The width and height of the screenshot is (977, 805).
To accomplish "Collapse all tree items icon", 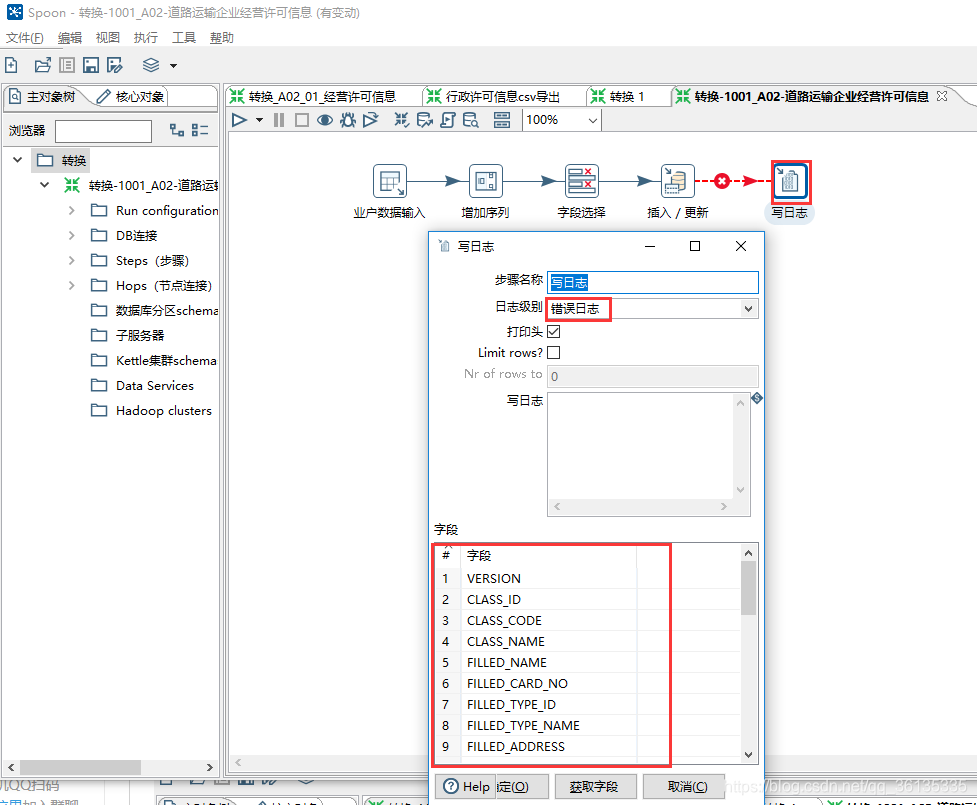I will click(x=200, y=130).
